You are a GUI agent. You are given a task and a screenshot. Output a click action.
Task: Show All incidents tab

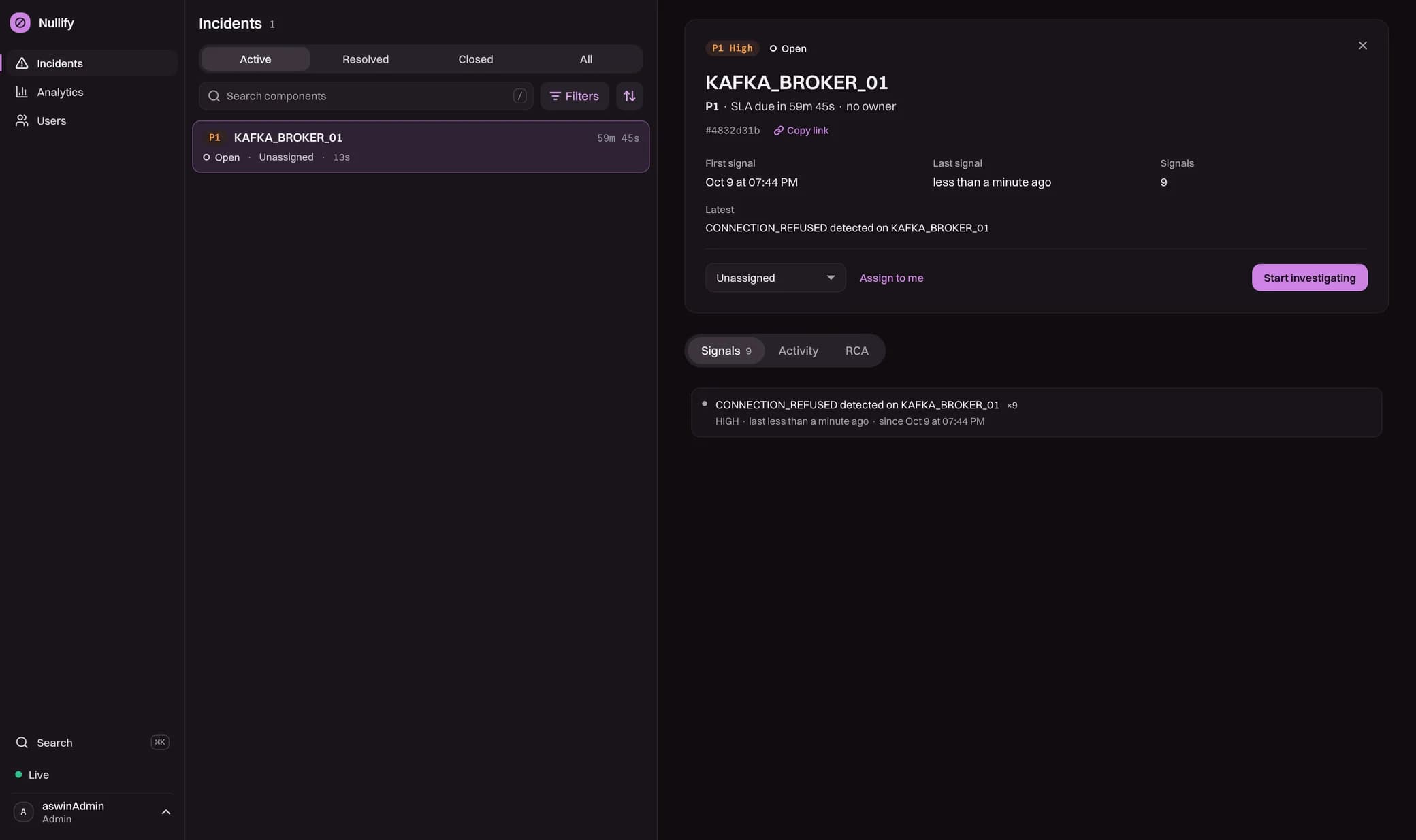[585, 59]
